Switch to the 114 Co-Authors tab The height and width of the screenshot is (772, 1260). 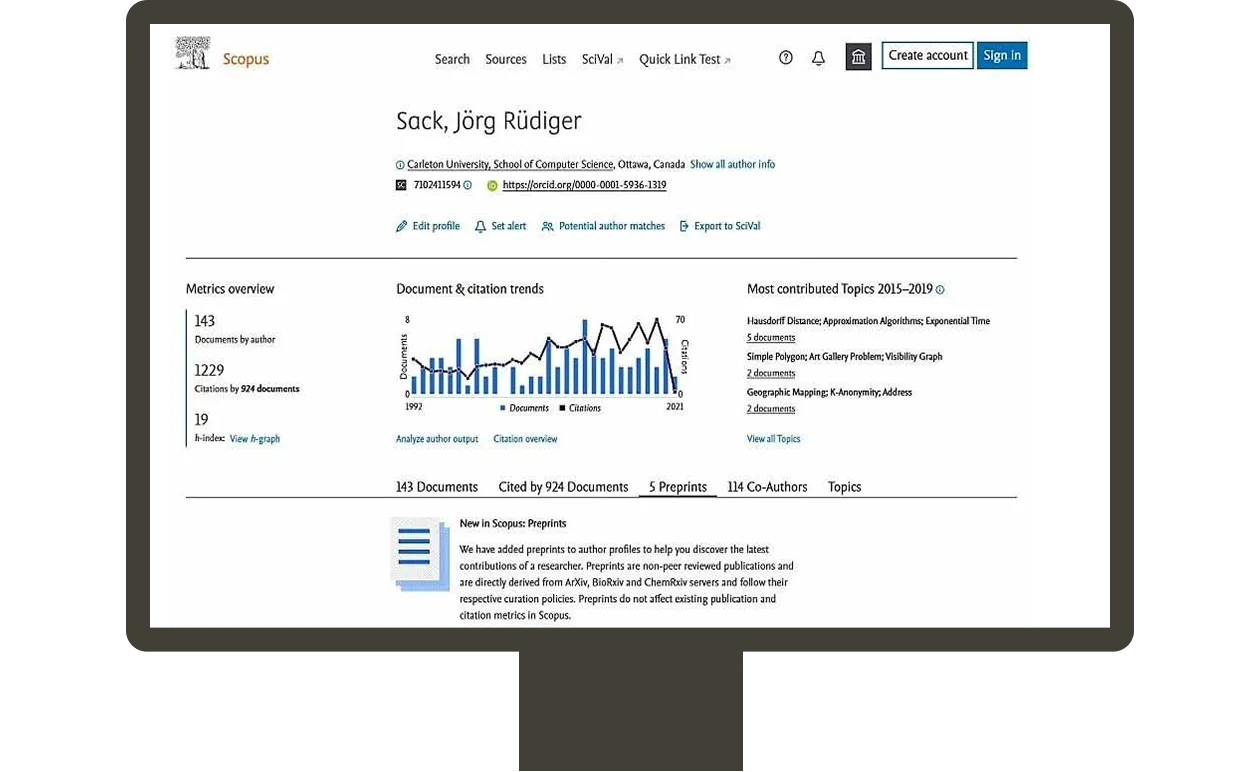(x=766, y=487)
